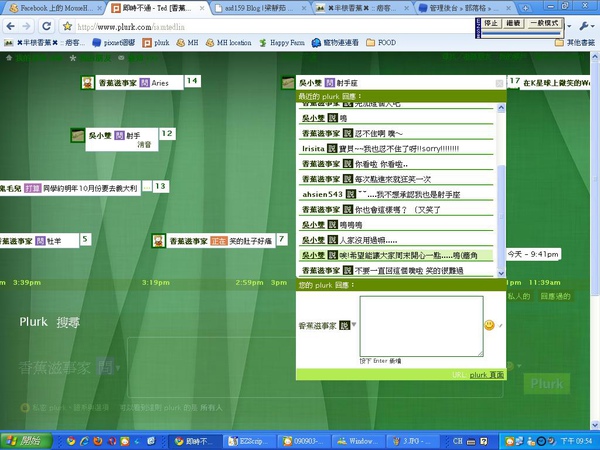Viewport: 600px width, 450px height.
Task: Open the MH location bookmark
Action: 228,42
